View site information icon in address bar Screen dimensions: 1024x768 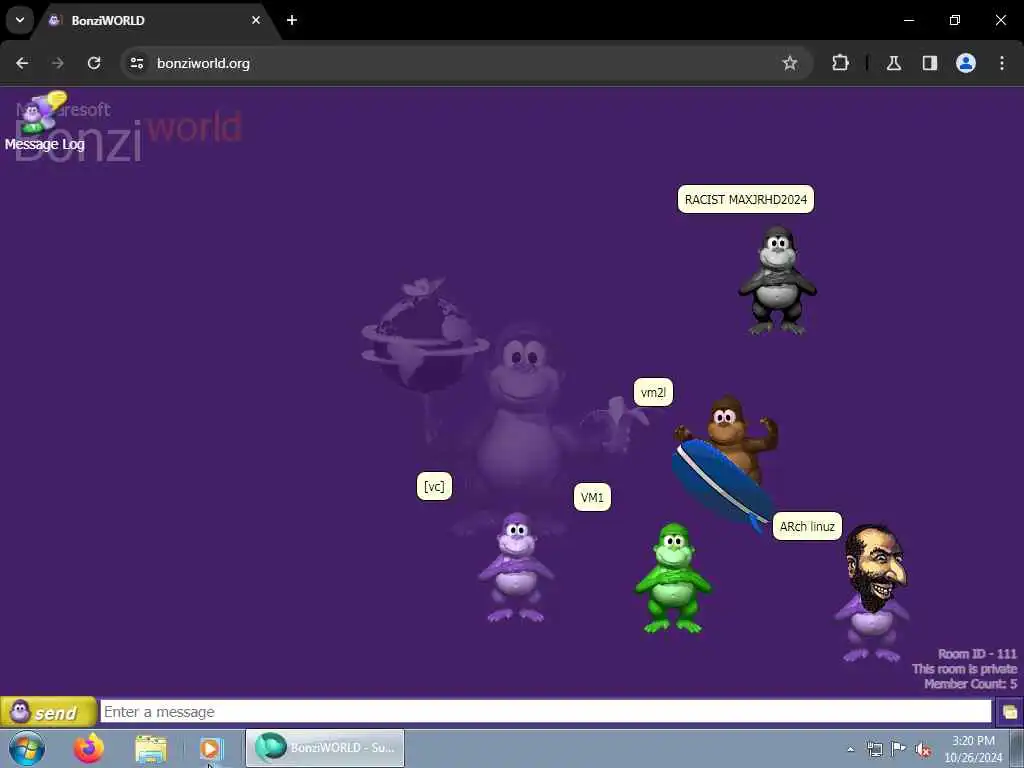pyautogui.click(x=137, y=63)
